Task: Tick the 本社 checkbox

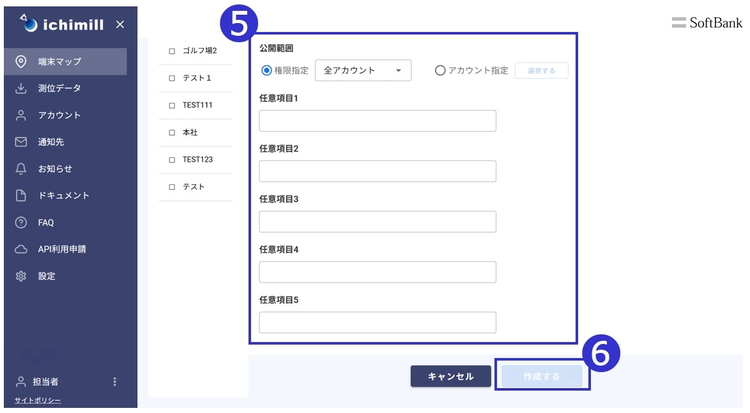Action: coord(172,132)
